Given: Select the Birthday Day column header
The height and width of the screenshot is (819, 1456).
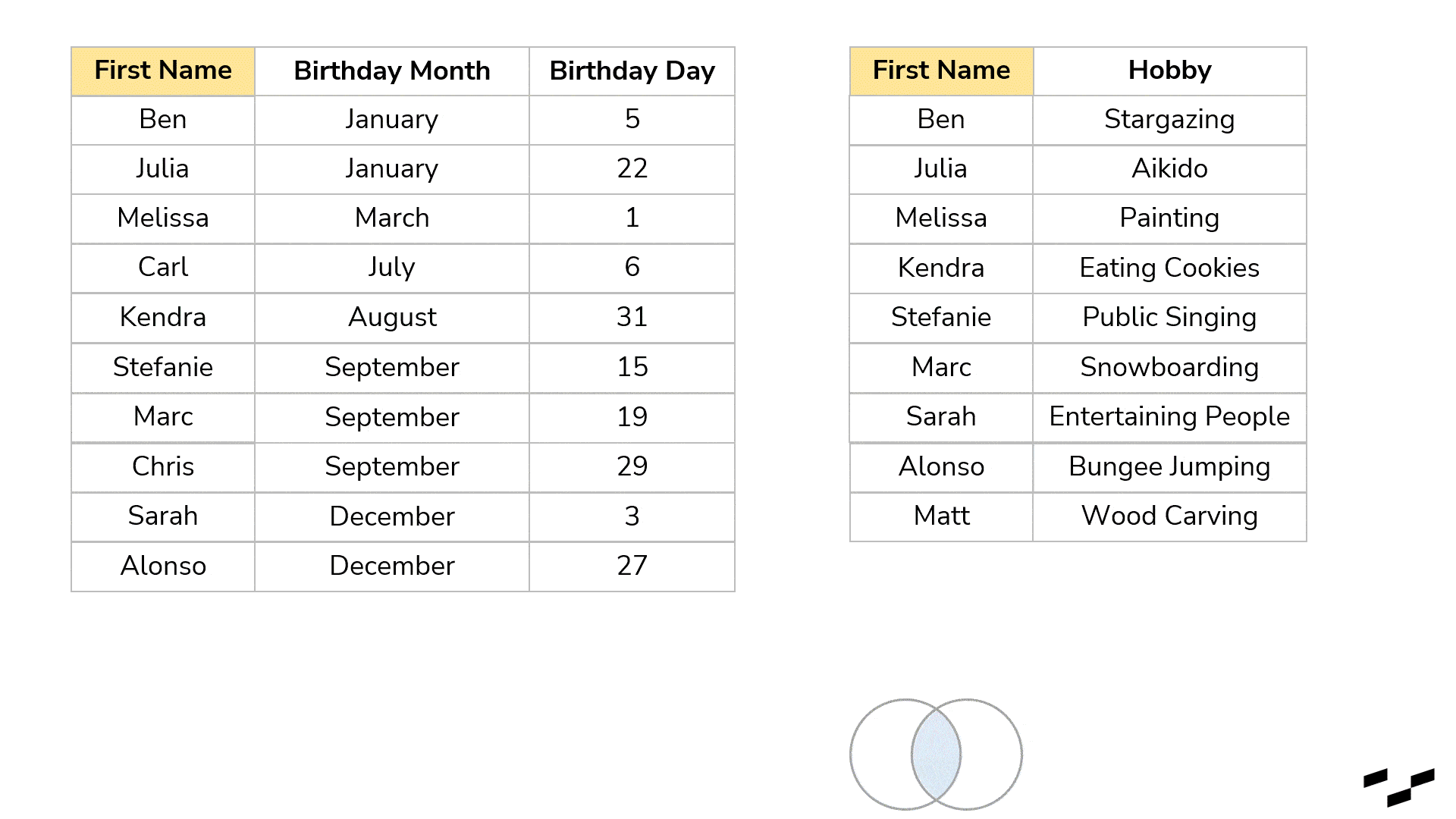Looking at the screenshot, I should 632,71.
